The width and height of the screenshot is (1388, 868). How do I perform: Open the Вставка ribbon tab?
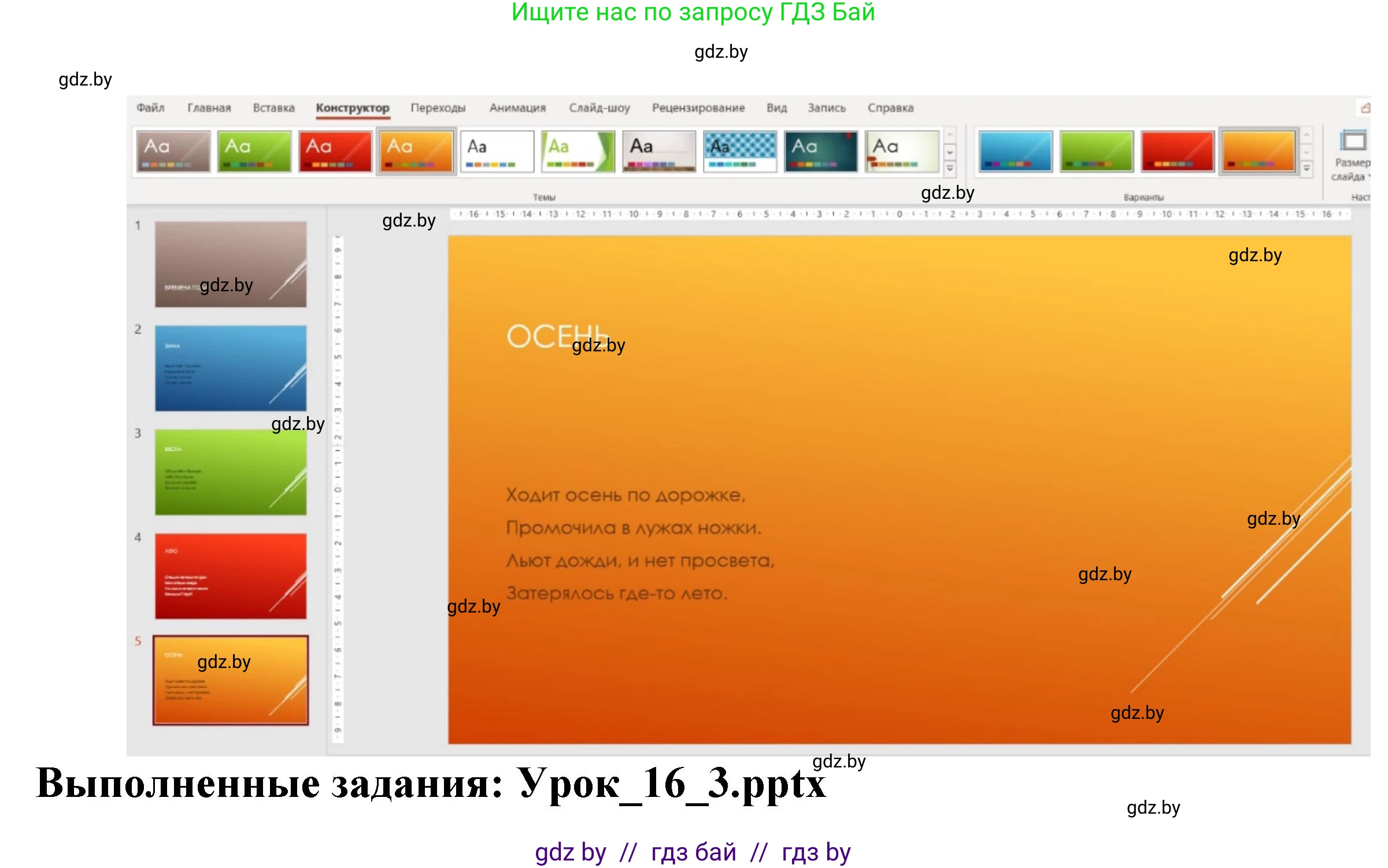point(273,108)
